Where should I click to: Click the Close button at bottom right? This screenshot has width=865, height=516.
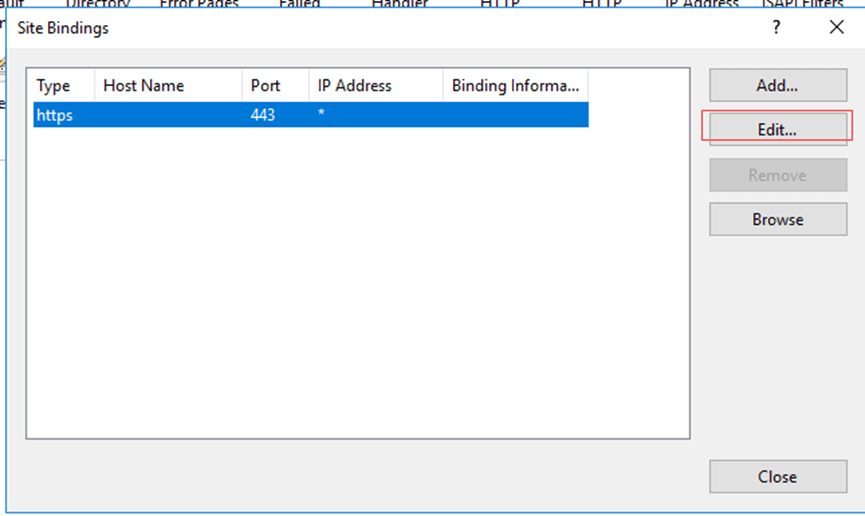coord(776,477)
